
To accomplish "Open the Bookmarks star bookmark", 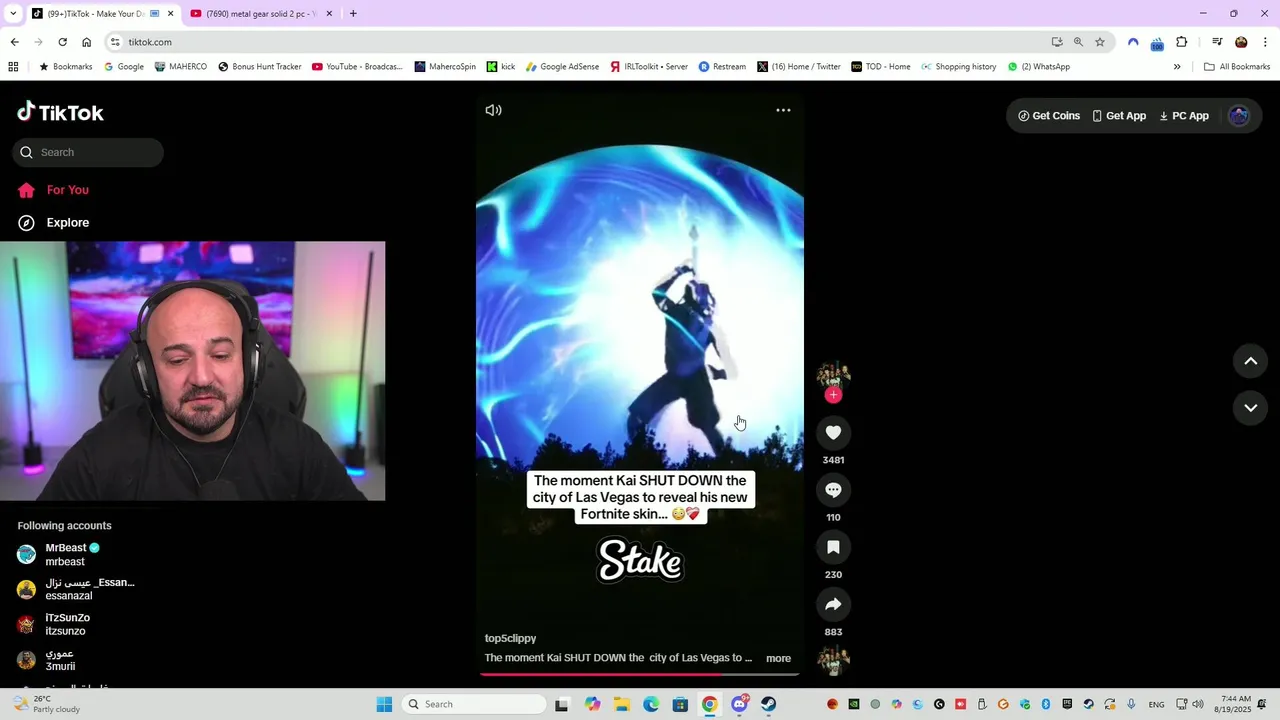I will [65, 67].
